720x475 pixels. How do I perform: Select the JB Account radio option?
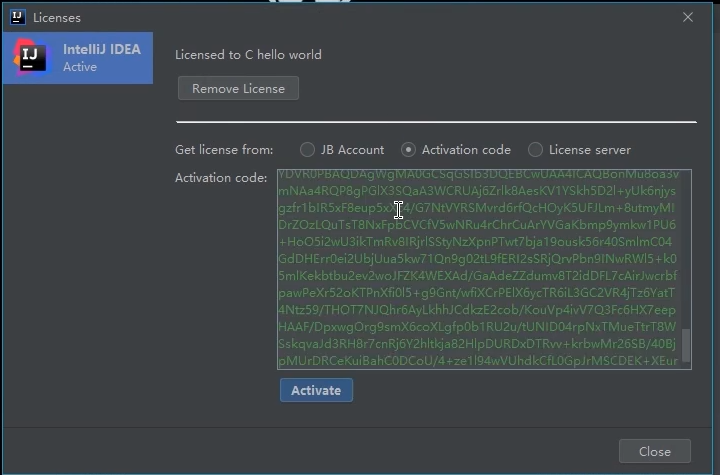342,150
